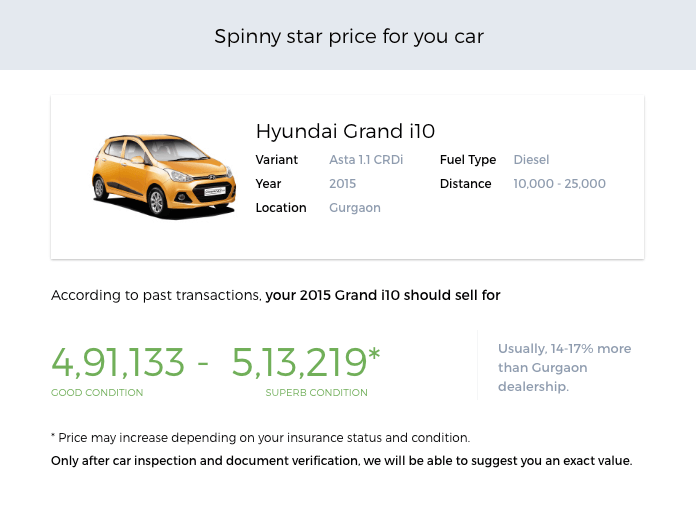Click the orange Hyundai car image
Image resolution: width=696 pixels, height=505 pixels.
tap(164, 176)
